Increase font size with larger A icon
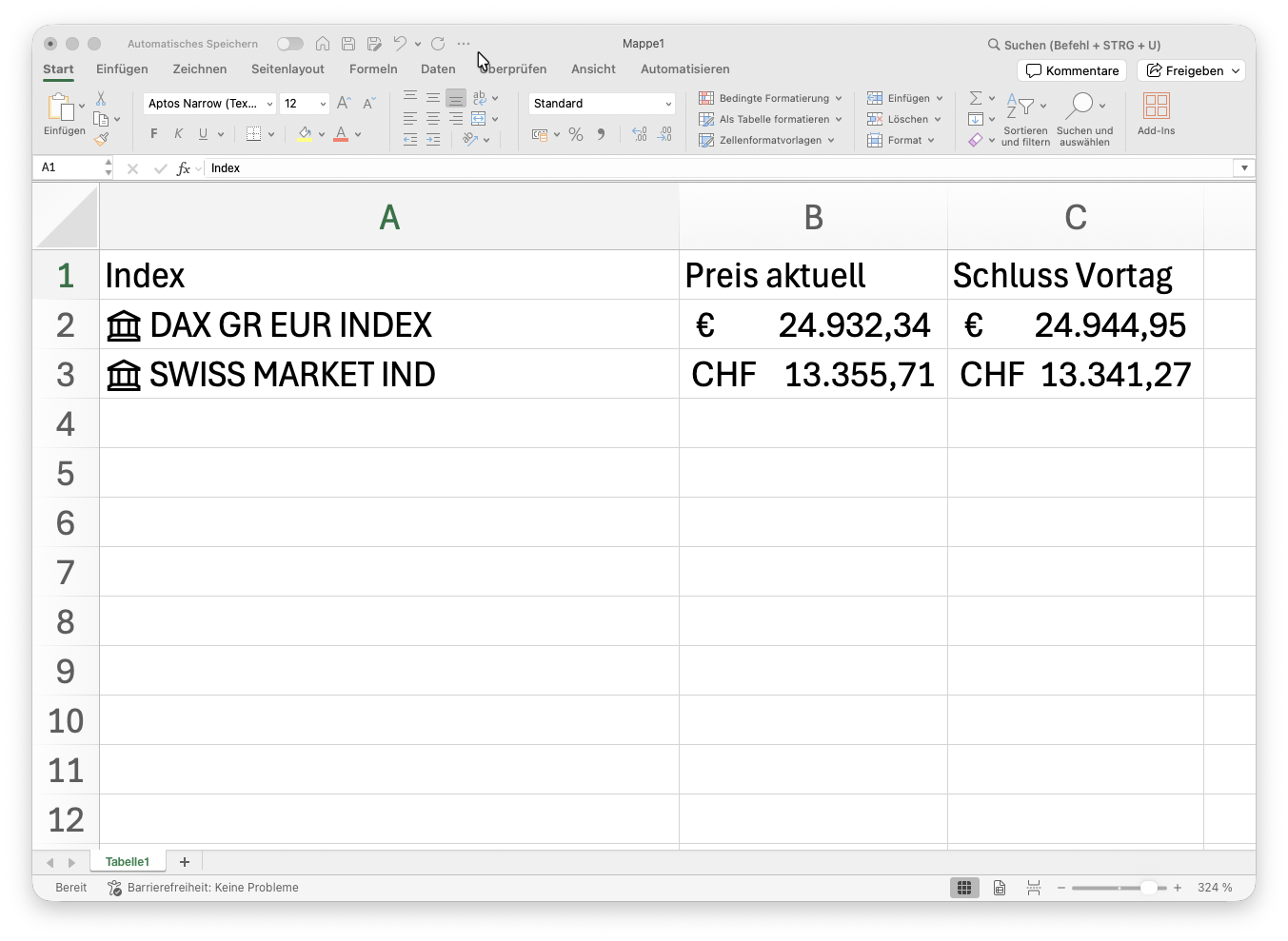 point(344,103)
